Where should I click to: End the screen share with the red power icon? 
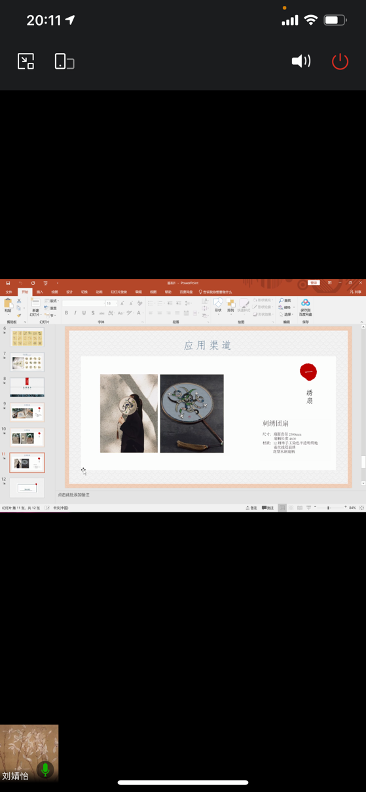click(340, 62)
